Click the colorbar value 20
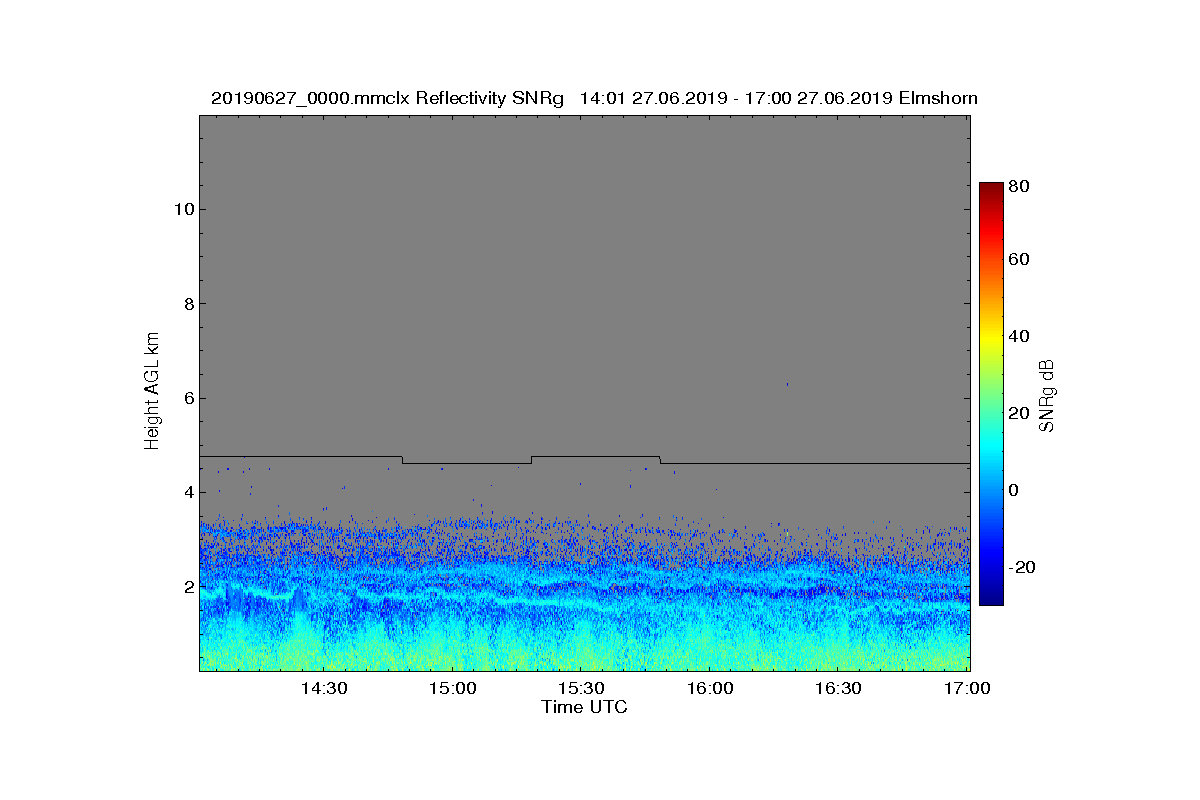The height and width of the screenshot is (800, 1200). pos(1020,413)
